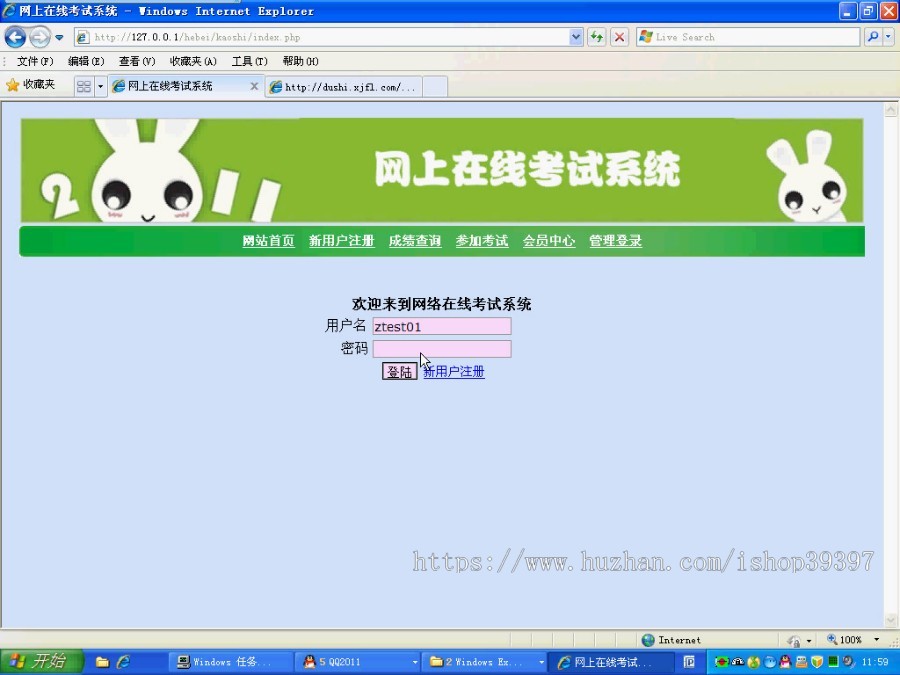Click the 网上在线考试 taskbar button

click(x=611, y=662)
